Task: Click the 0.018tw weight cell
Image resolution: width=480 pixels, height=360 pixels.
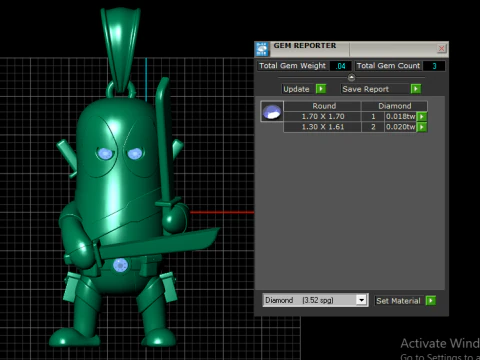Action: click(x=401, y=117)
